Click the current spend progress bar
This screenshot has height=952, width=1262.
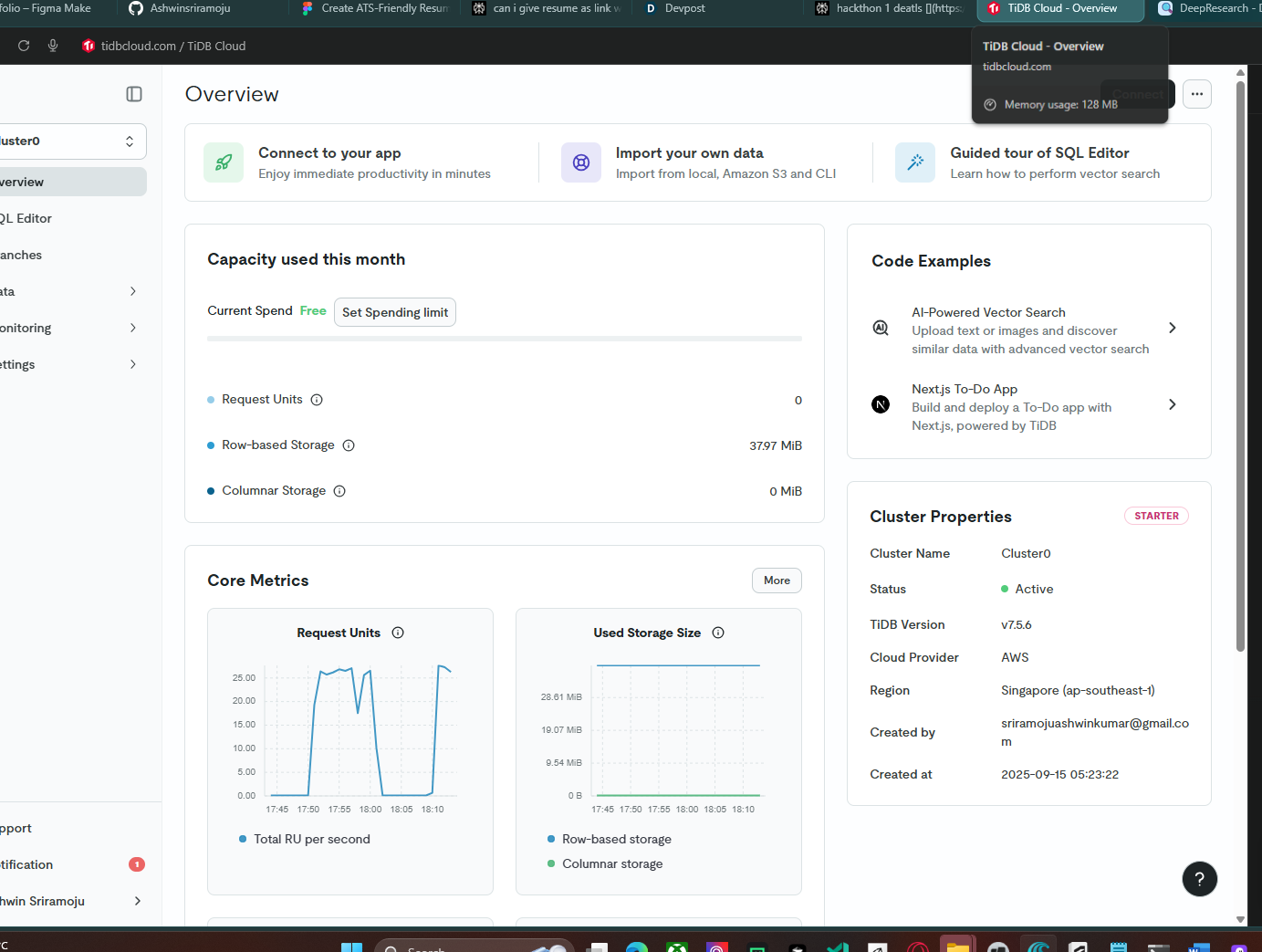(505, 339)
